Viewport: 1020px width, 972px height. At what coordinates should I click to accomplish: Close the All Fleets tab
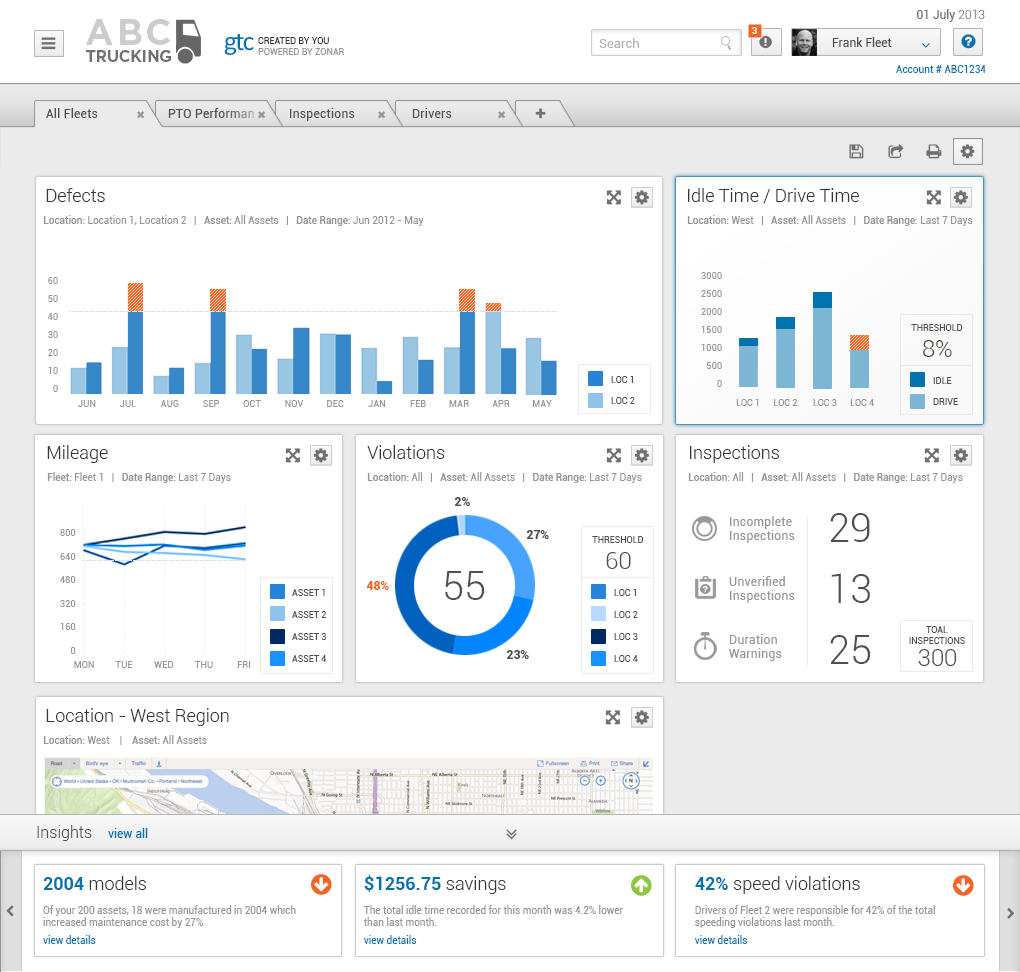pos(141,115)
